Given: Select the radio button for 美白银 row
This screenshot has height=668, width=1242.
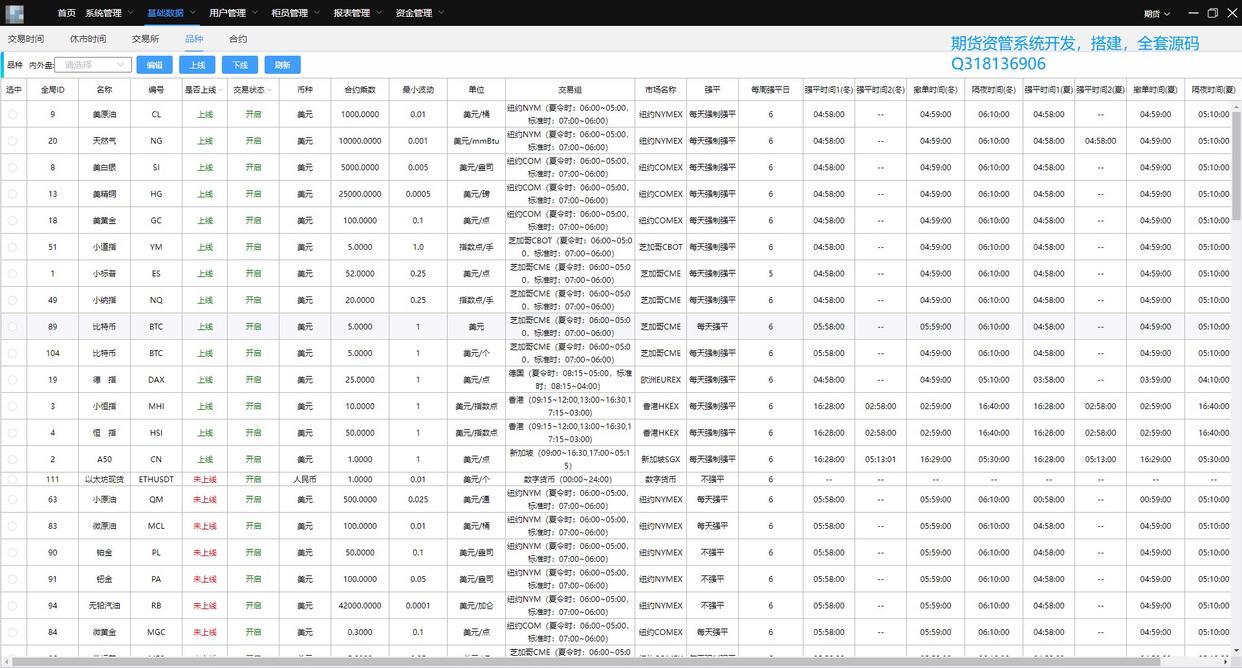Looking at the screenshot, I should tap(13, 167).
